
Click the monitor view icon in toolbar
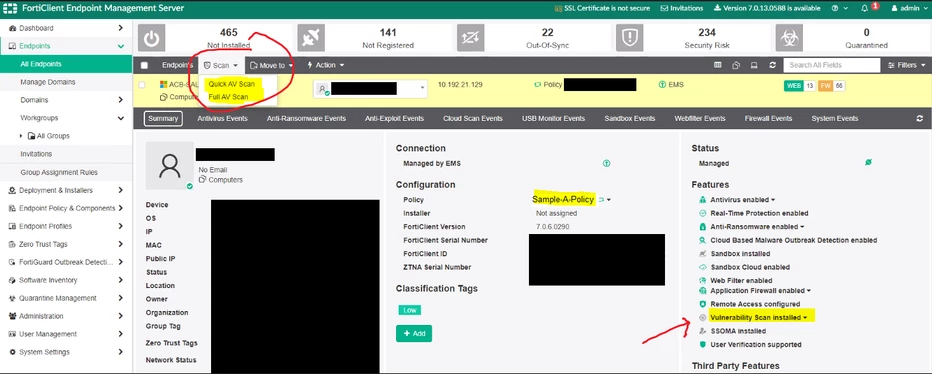[x=754, y=65]
